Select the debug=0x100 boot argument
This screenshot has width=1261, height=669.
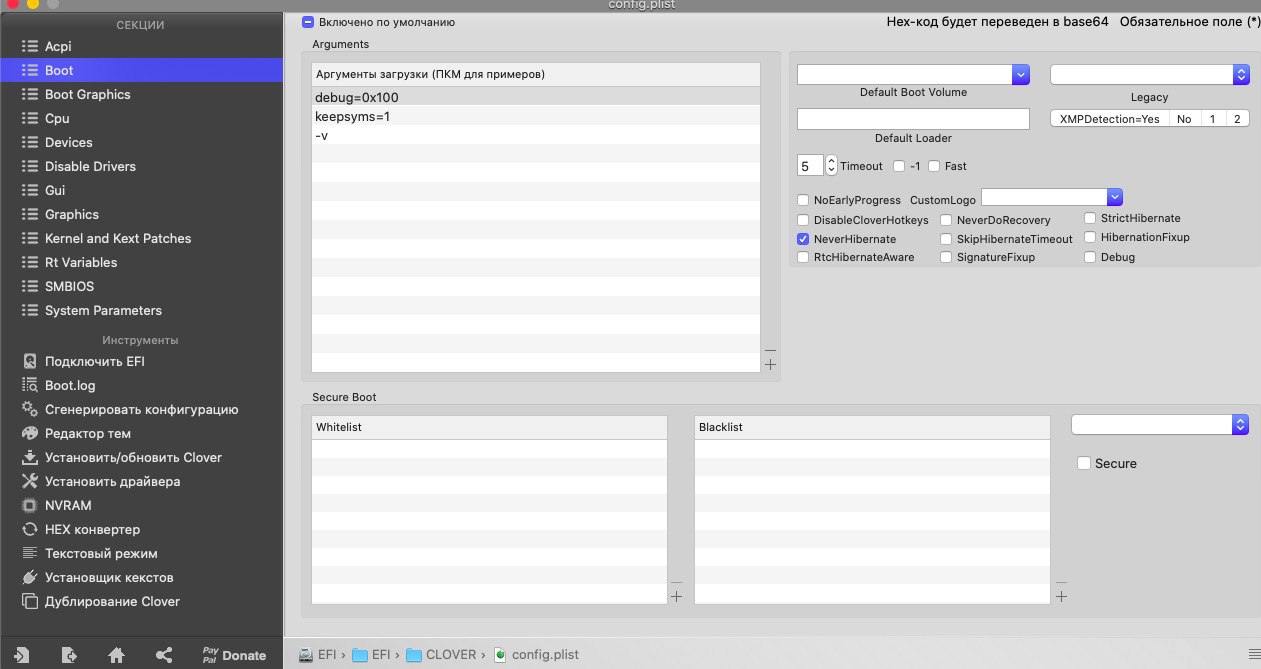click(x=536, y=97)
